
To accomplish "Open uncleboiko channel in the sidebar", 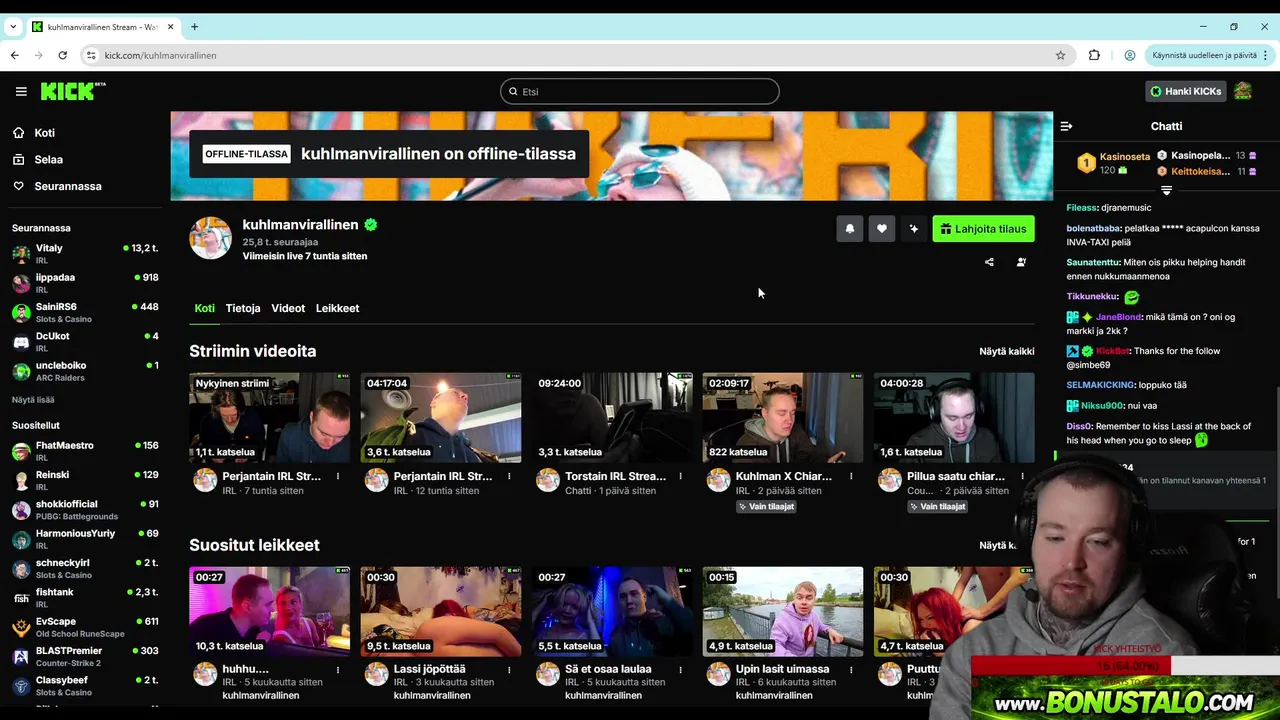I will (85, 371).
